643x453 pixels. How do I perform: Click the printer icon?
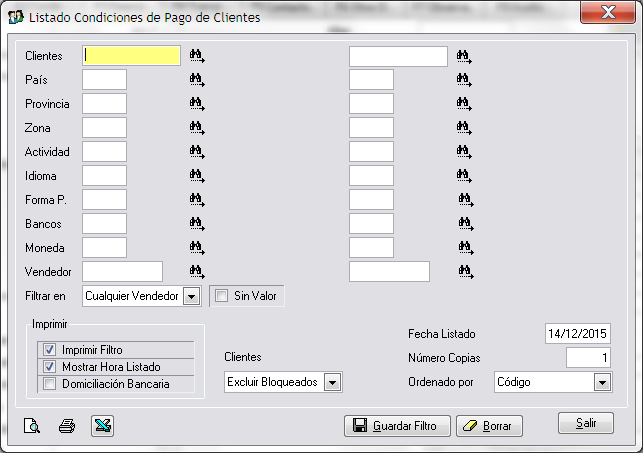point(67,426)
